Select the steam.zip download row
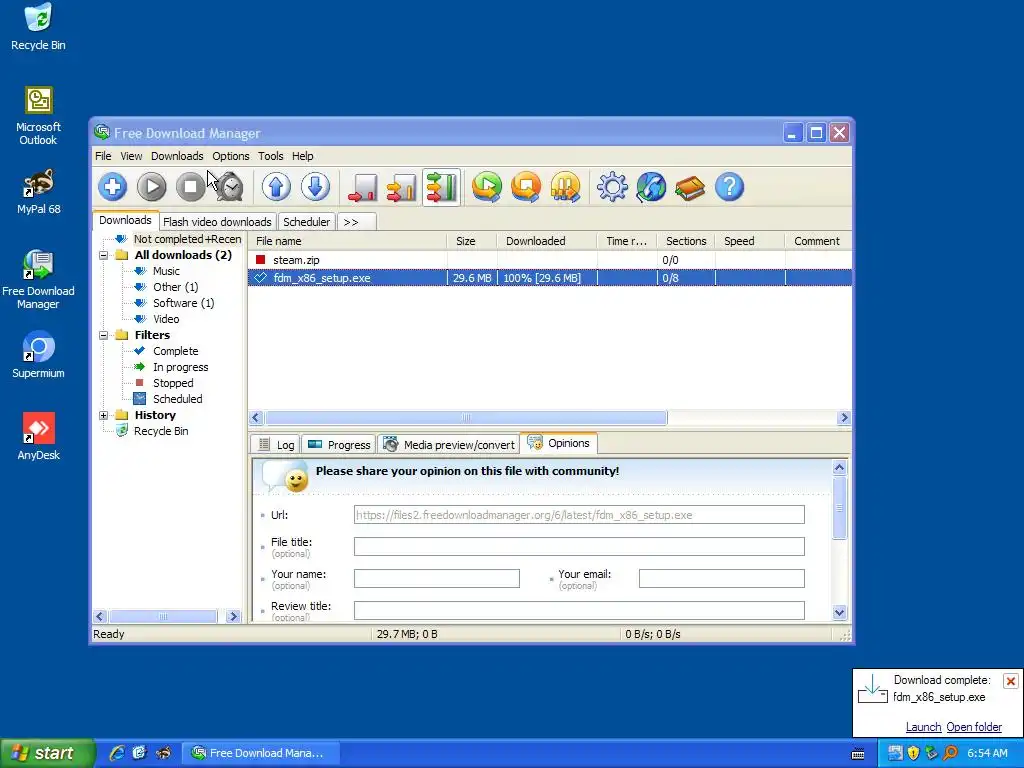Viewport: 1024px width, 768px height. click(549, 260)
